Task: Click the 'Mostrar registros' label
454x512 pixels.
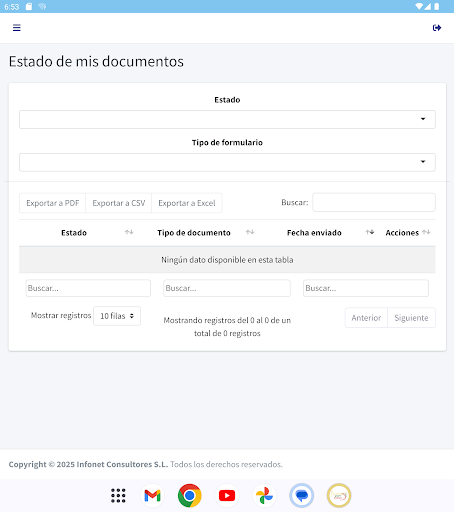Action: 61,315
